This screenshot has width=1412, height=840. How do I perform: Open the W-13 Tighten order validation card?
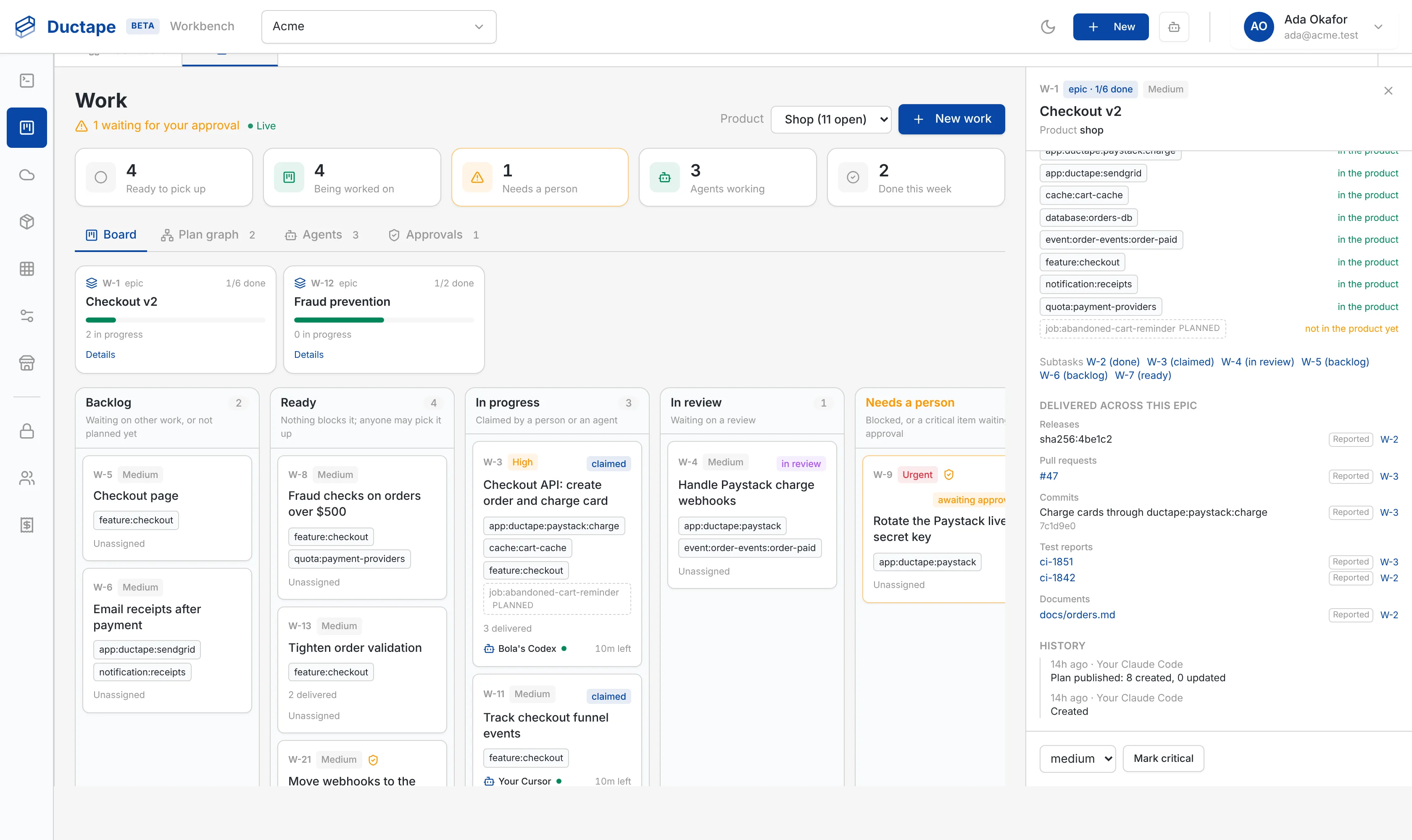(362, 669)
